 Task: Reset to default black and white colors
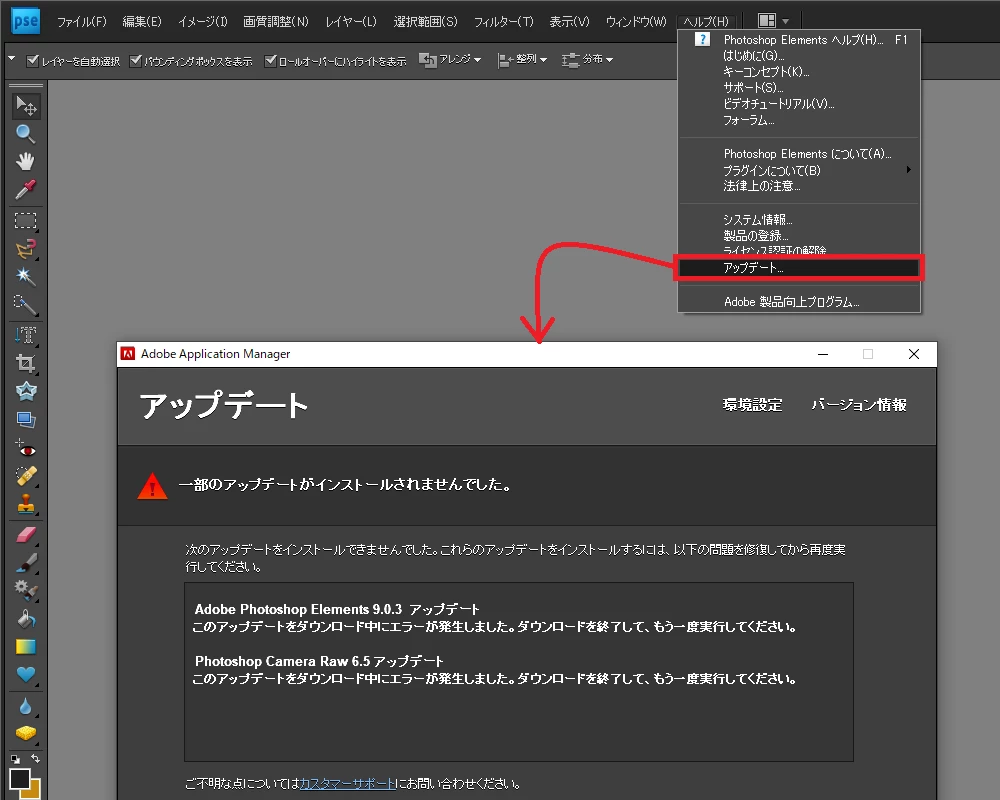15,759
